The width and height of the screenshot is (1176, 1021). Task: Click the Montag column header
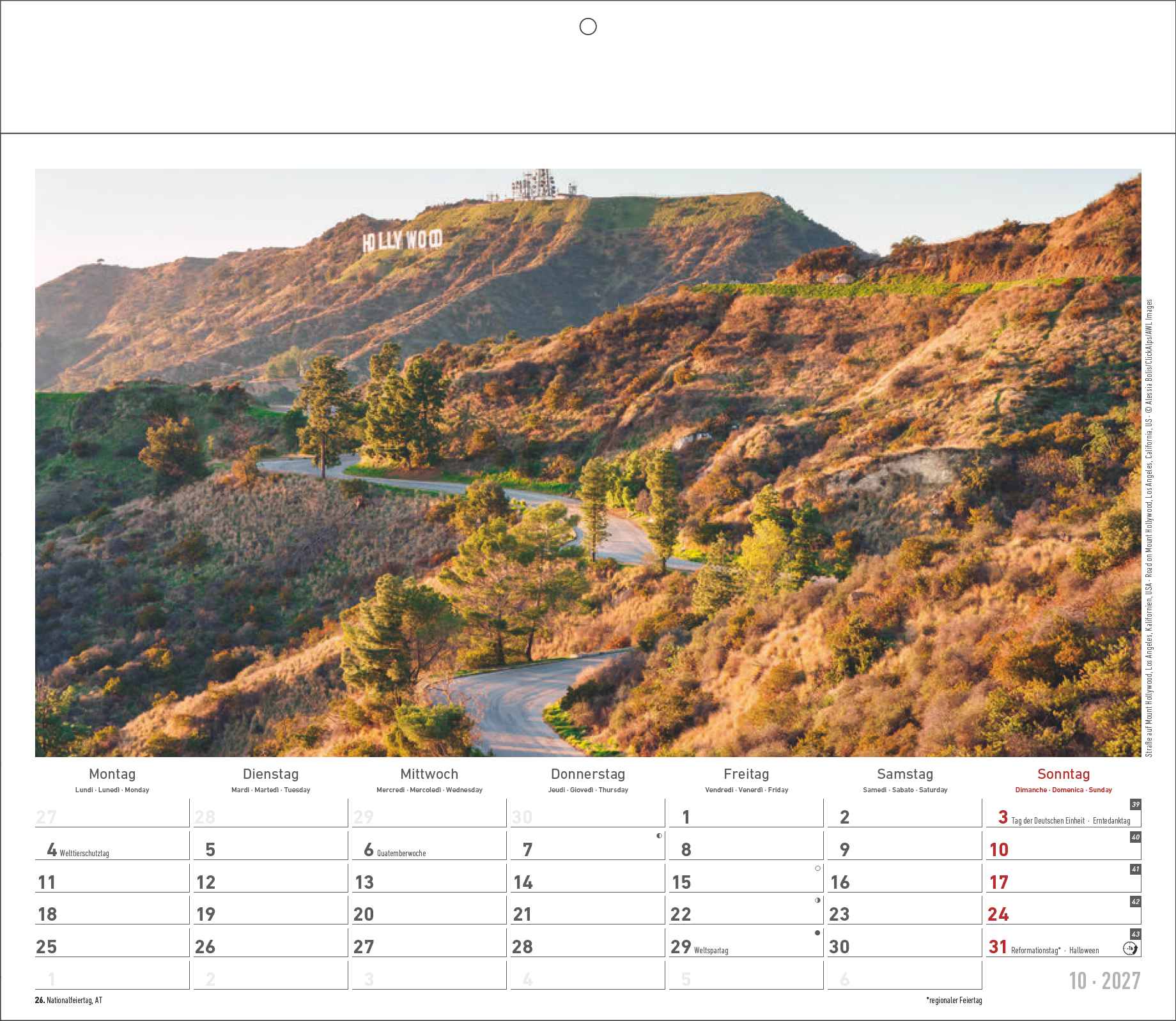(x=112, y=774)
